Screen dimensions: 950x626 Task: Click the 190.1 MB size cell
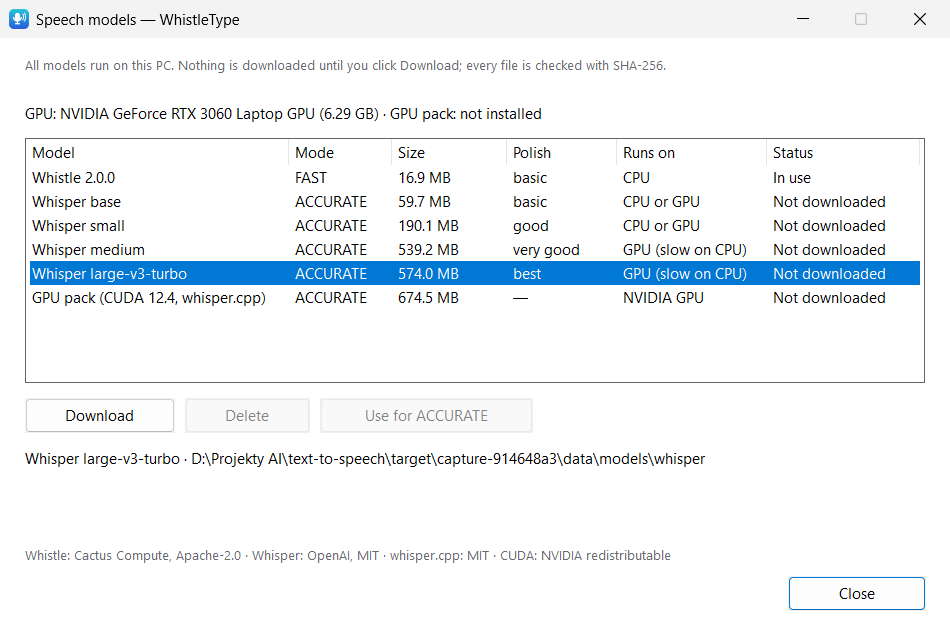tap(428, 226)
